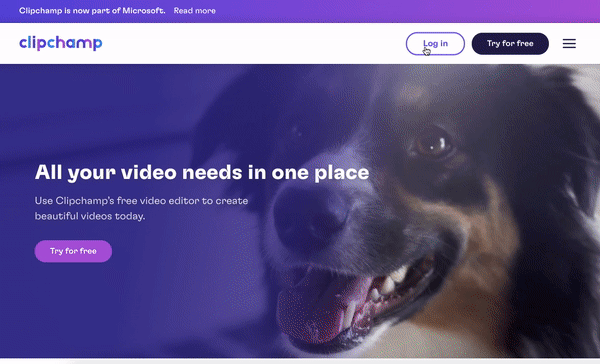This screenshot has width=600, height=364.
Task: Open the Read more link in banner
Action: click(x=194, y=11)
